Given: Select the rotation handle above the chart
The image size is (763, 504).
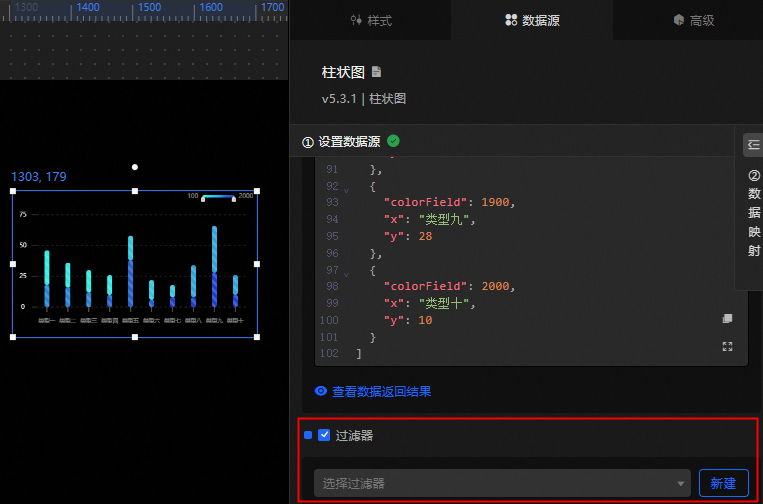Looking at the screenshot, I should click(x=135, y=167).
